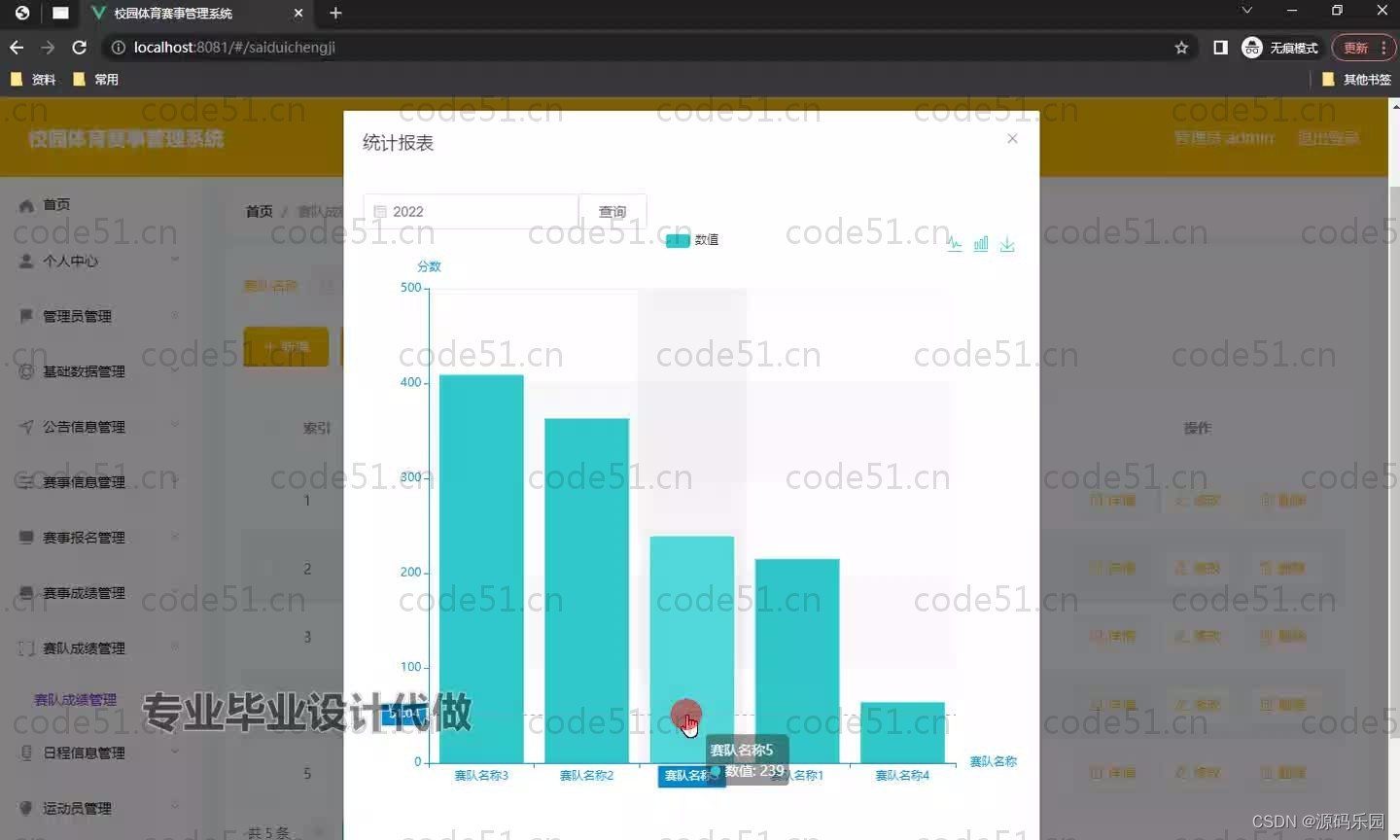The width and height of the screenshot is (1400, 840).
Task: Open the 常用 bookmarks folder
Action: point(95,80)
